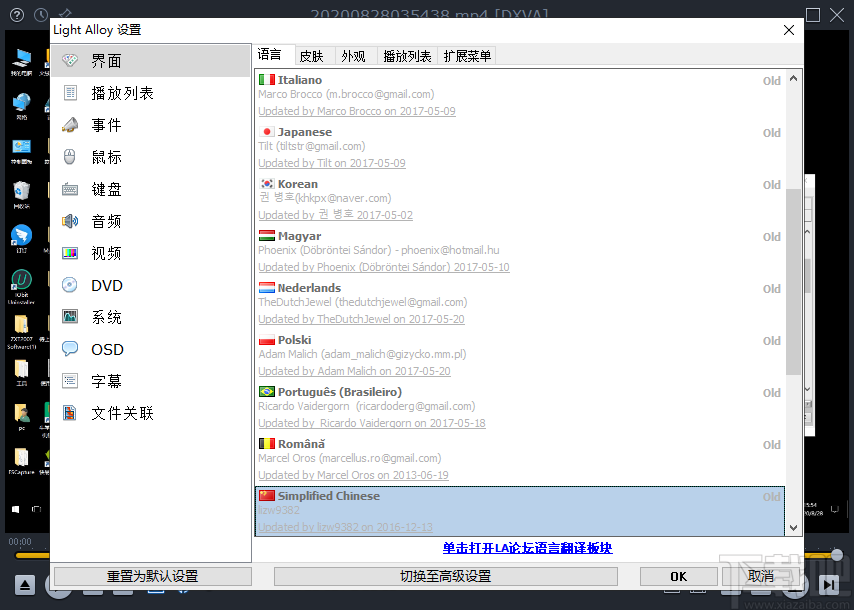Open 键盘 keyboard settings category
Viewport: 854px width, 610px height.
[x=106, y=189]
